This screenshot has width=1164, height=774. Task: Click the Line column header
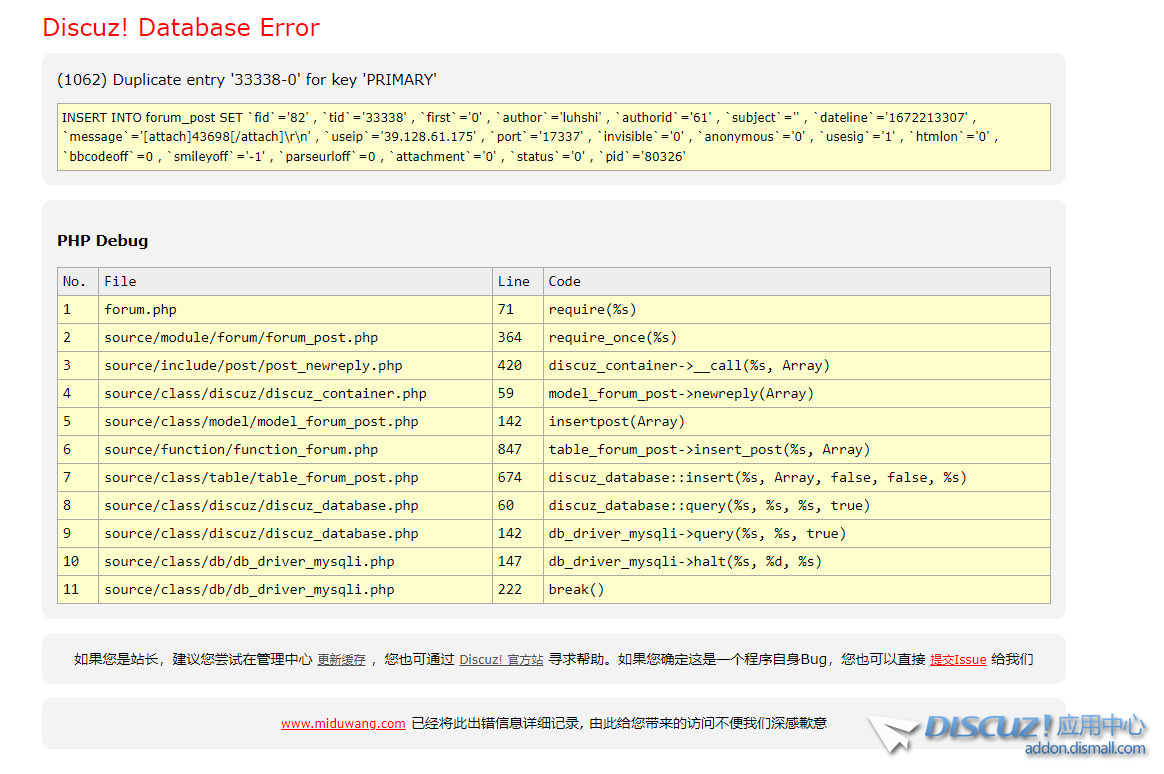[x=517, y=281]
